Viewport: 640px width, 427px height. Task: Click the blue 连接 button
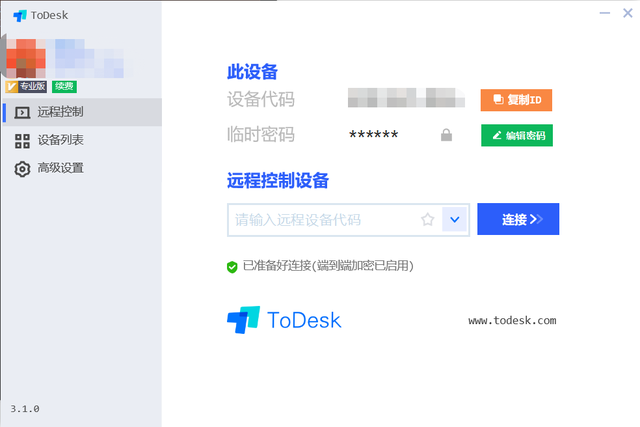pyautogui.click(x=518, y=219)
